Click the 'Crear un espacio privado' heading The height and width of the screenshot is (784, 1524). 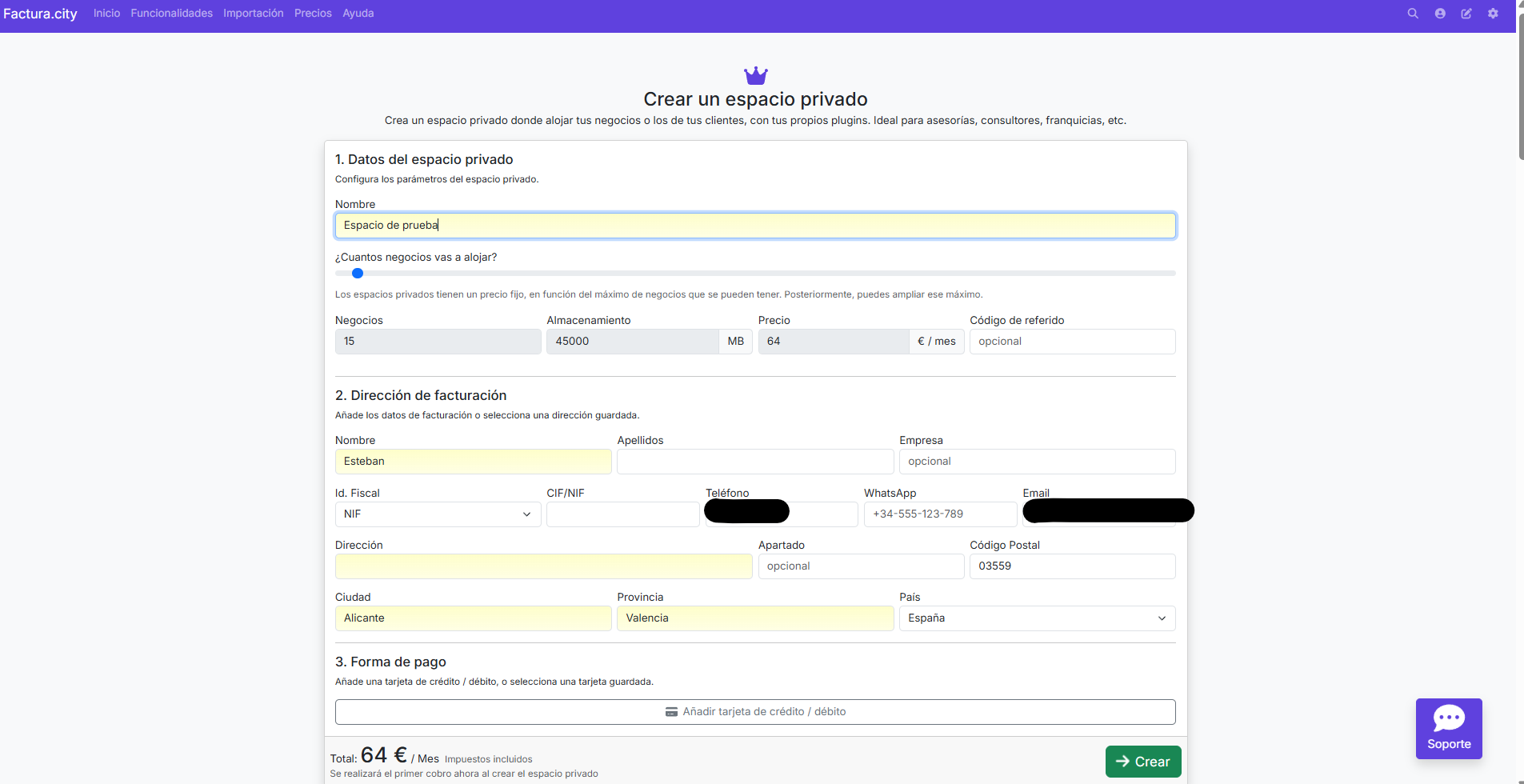tap(755, 99)
